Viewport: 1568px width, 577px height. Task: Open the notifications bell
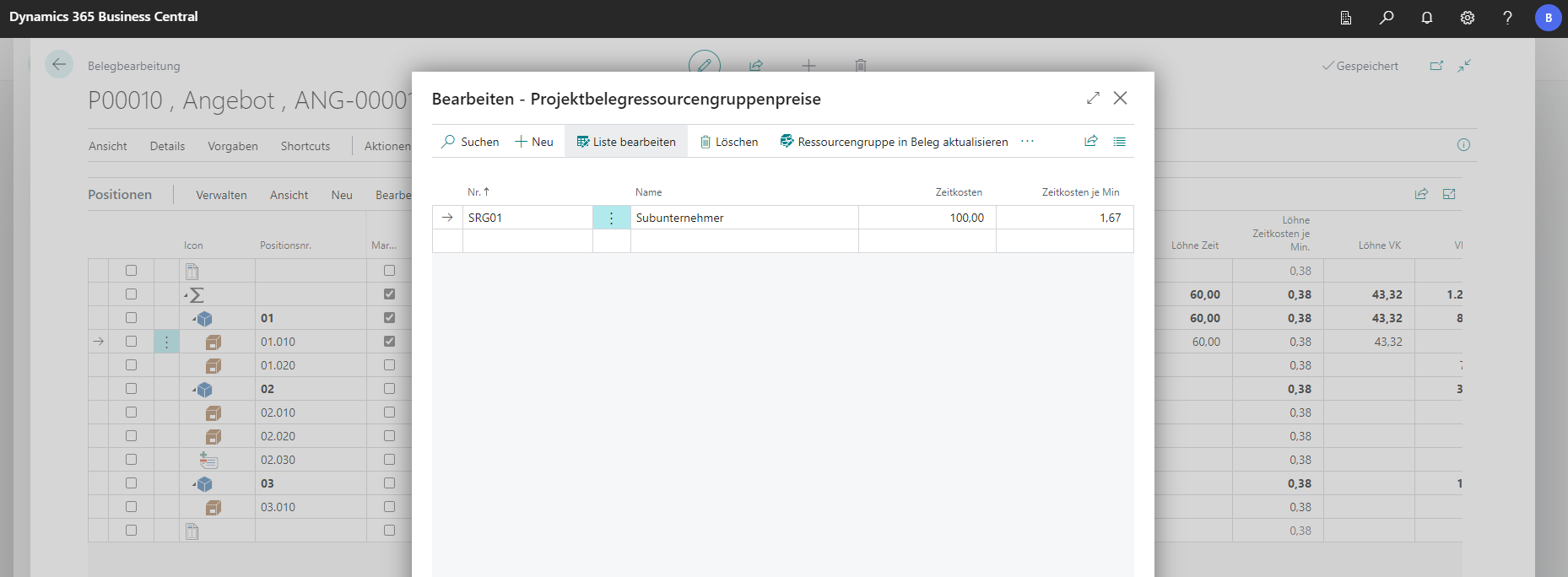pyautogui.click(x=1427, y=18)
